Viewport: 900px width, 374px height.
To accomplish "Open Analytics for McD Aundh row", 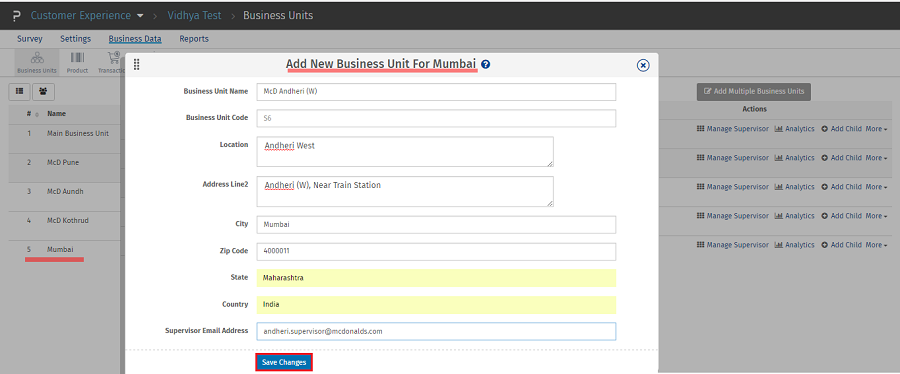I will (x=794, y=187).
